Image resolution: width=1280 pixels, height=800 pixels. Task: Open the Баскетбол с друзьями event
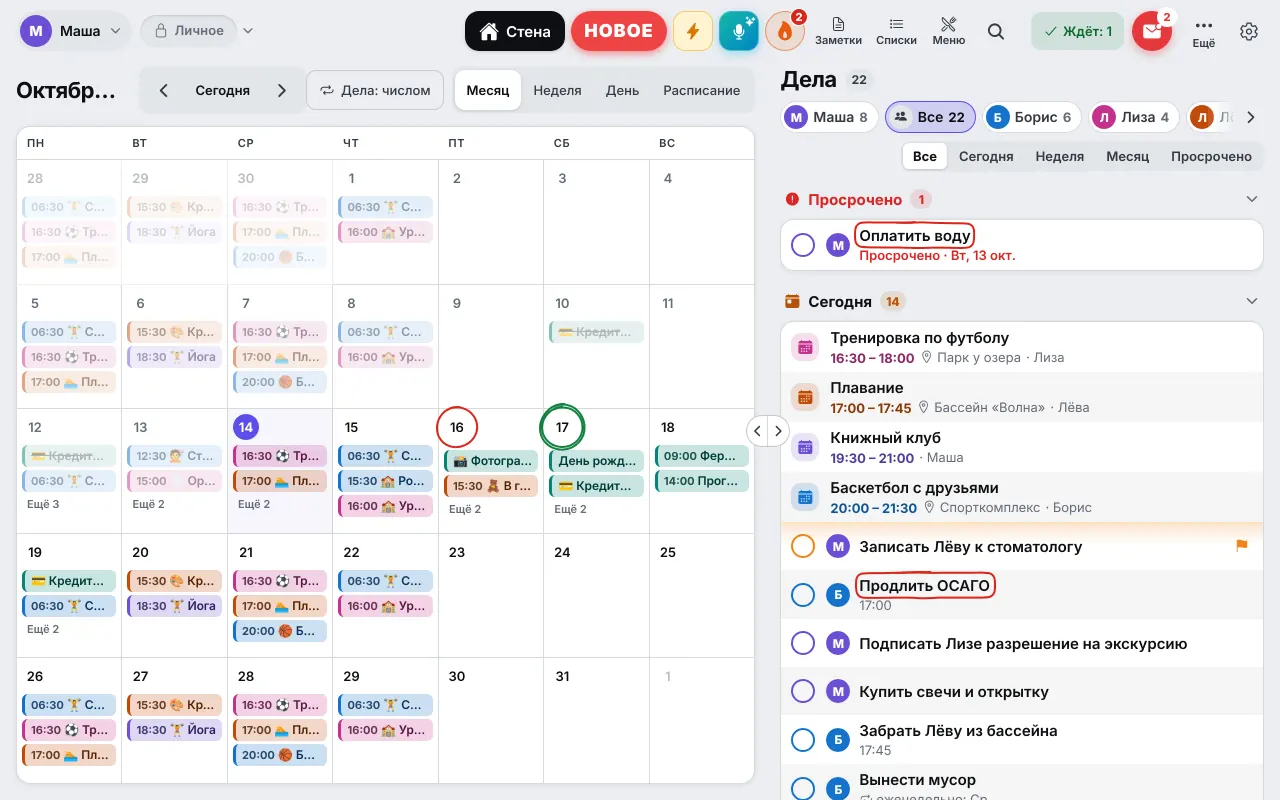(1022, 497)
